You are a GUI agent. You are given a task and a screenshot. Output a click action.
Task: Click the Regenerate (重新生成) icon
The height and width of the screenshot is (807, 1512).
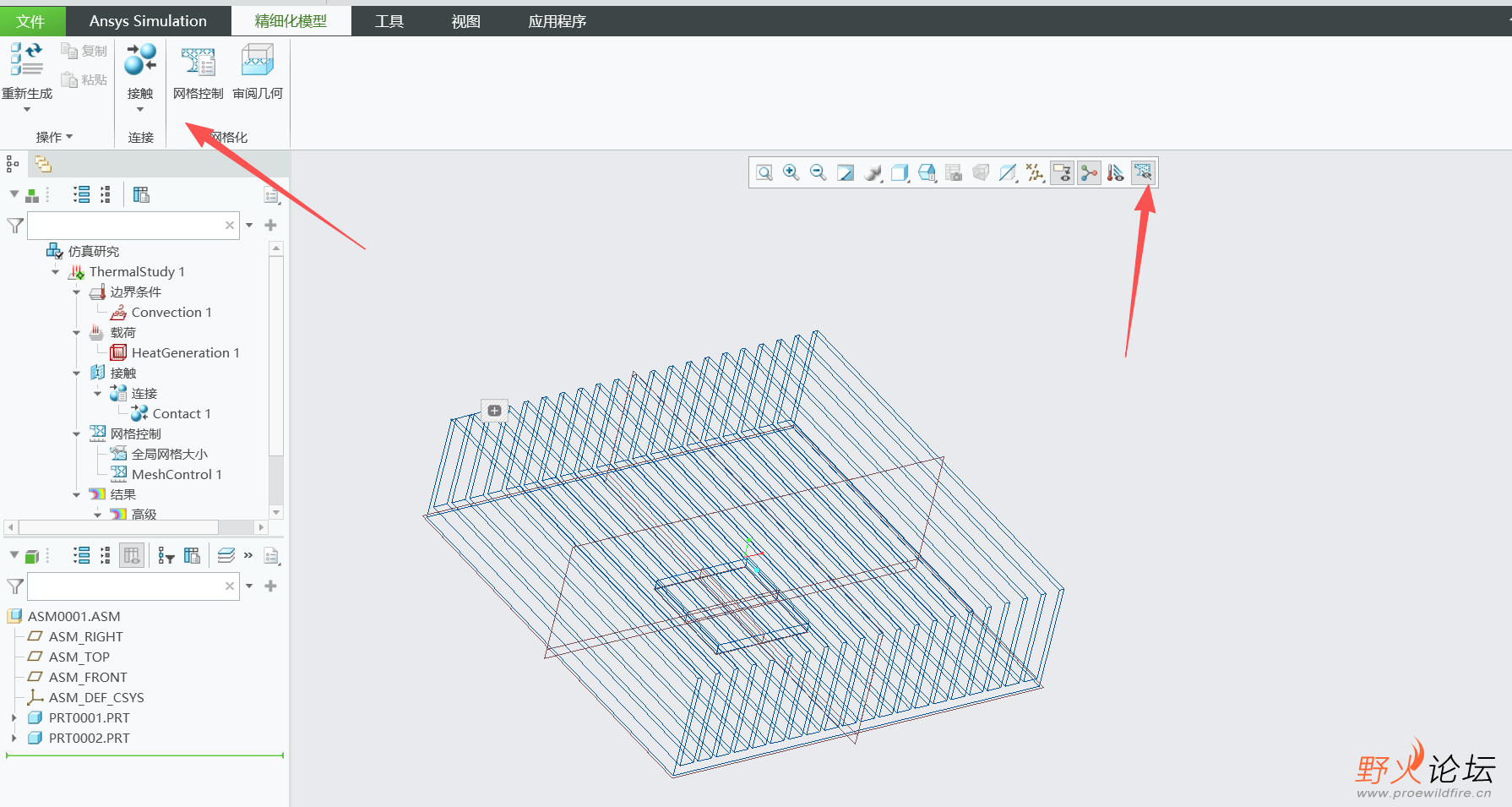point(26,60)
